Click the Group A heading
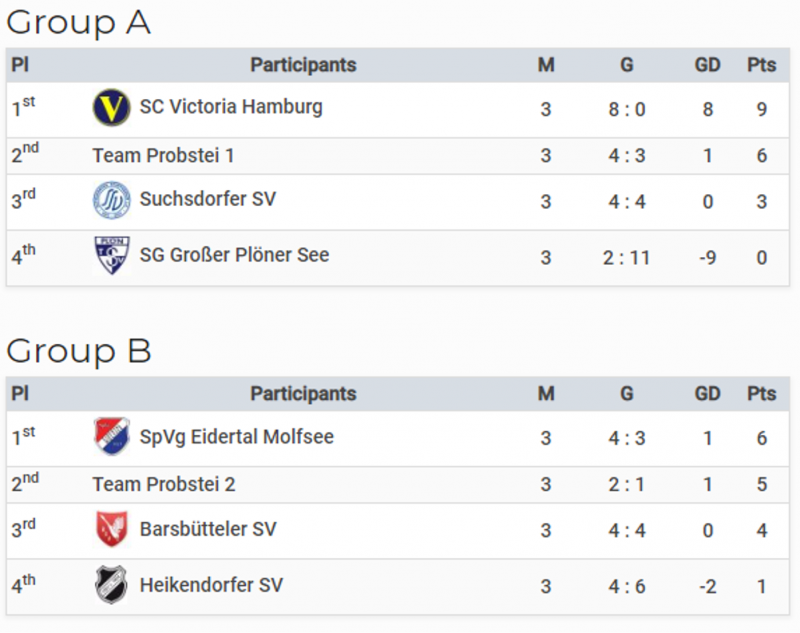The image size is (800, 633). 79,23
